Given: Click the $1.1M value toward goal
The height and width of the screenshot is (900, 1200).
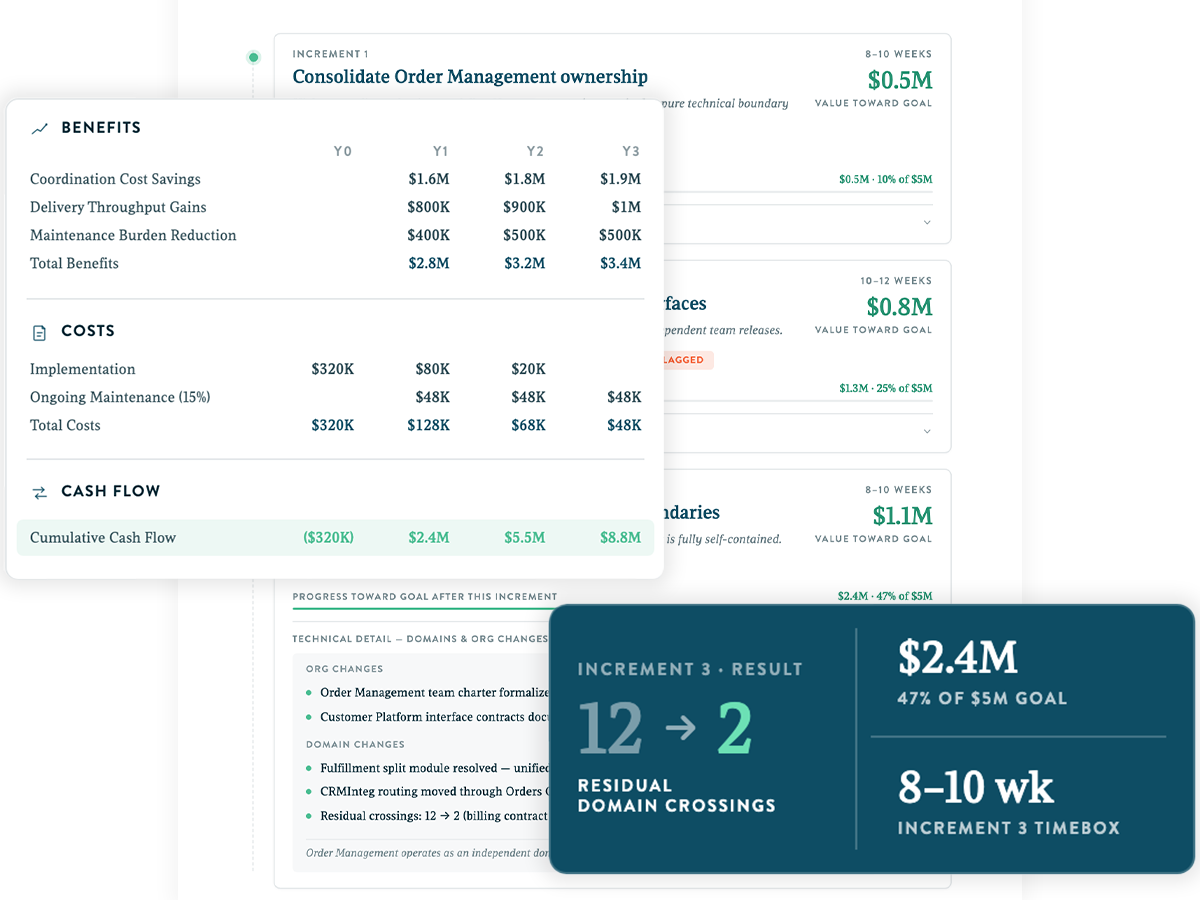Looking at the screenshot, I should tap(900, 516).
